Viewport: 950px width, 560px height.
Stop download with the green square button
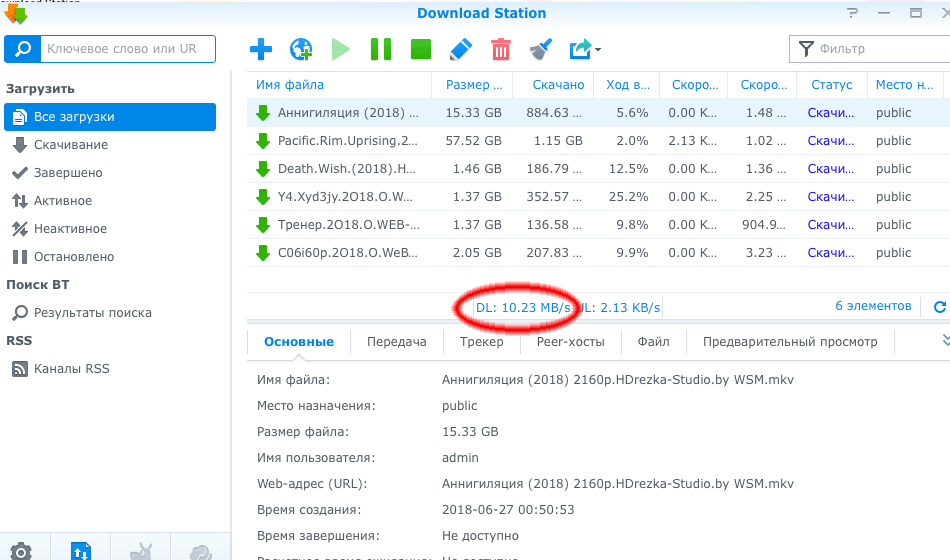click(421, 49)
